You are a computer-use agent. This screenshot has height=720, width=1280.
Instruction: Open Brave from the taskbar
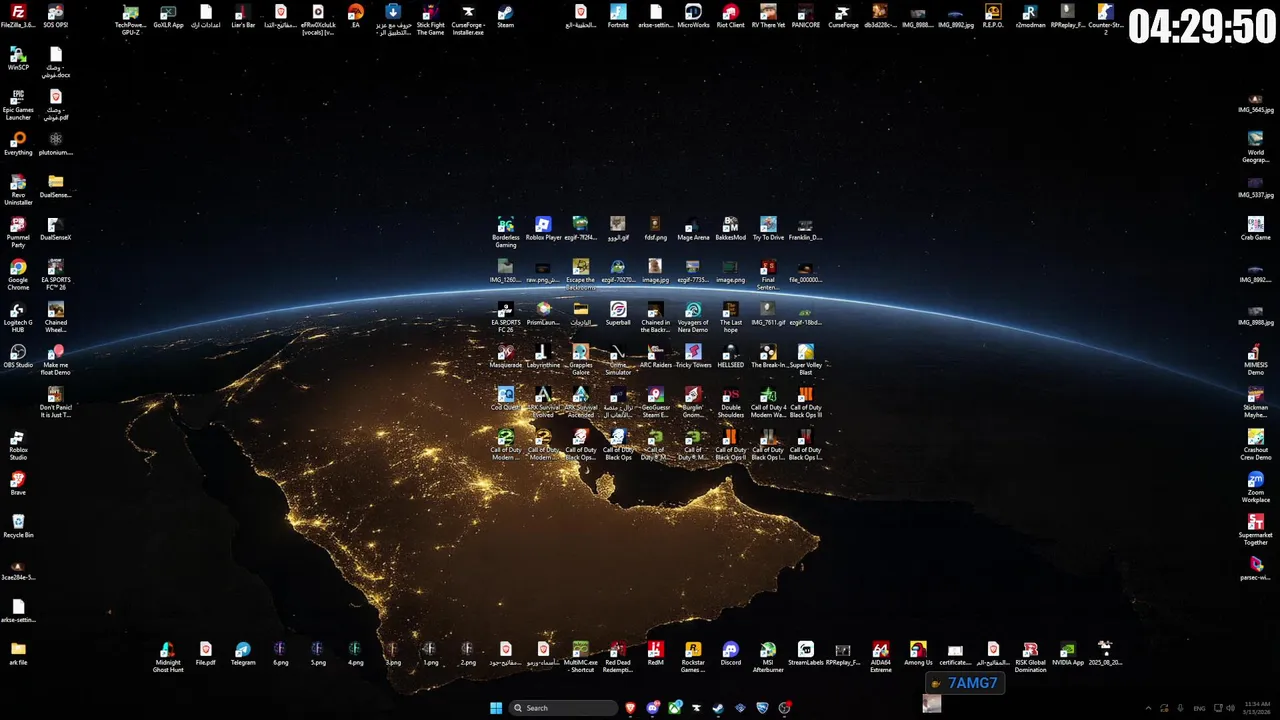point(631,708)
